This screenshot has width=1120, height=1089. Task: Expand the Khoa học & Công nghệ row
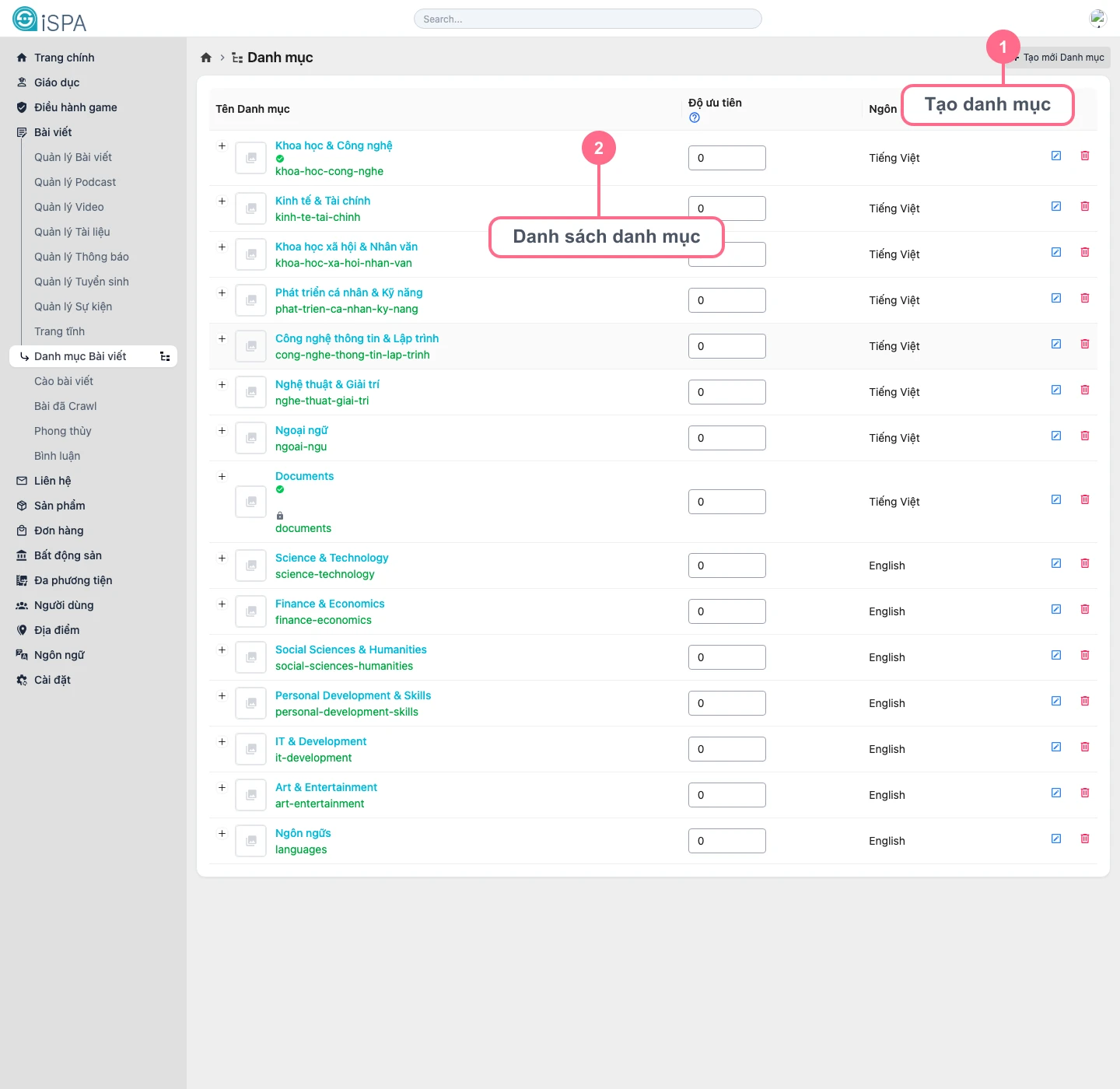pyautogui.click(x=222, y=146)
